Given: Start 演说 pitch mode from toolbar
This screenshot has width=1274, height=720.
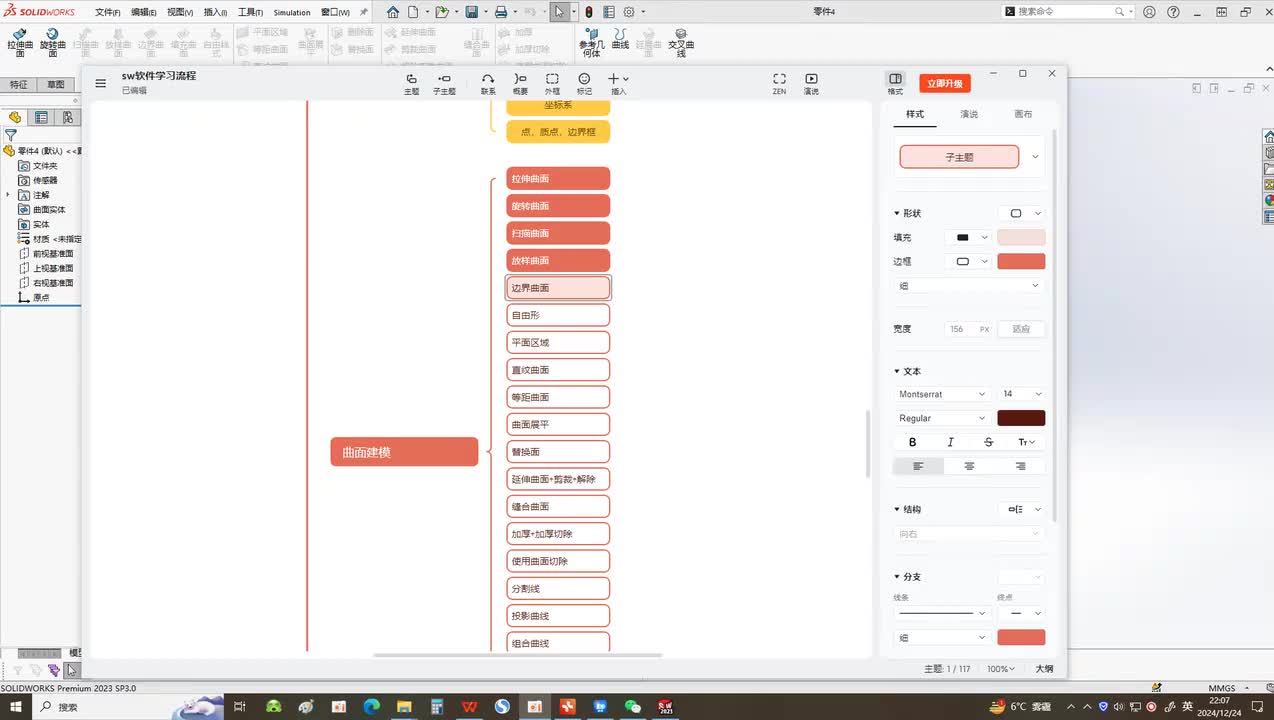Looking at the screenshot, I should click(x=811, y=84).
